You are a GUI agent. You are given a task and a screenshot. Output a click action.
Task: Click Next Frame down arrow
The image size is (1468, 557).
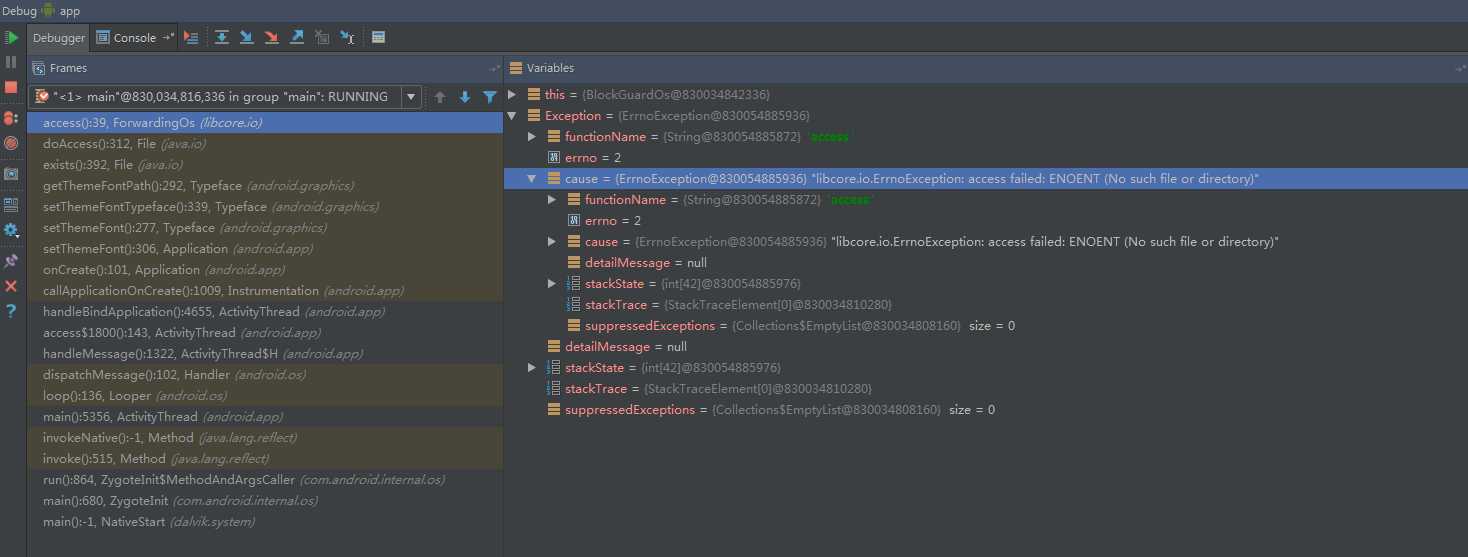coord(465,97)
